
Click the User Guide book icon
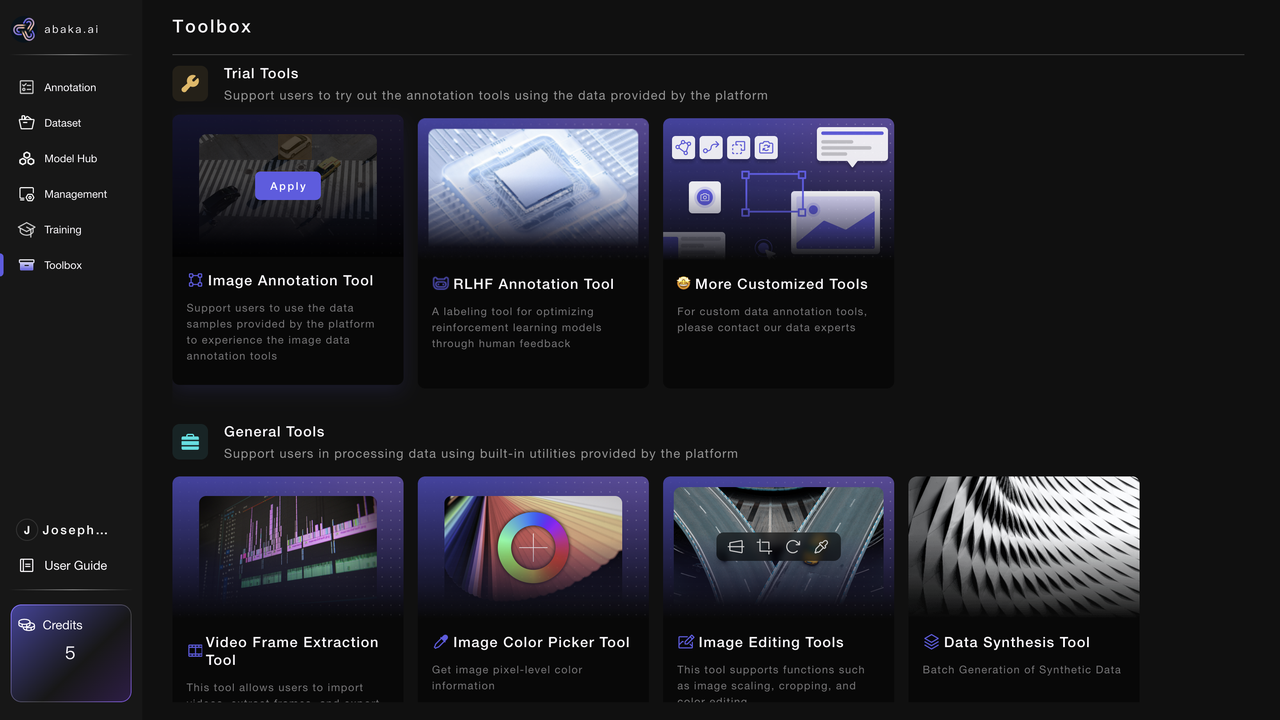pyautogui.click(x=27, y=566)
